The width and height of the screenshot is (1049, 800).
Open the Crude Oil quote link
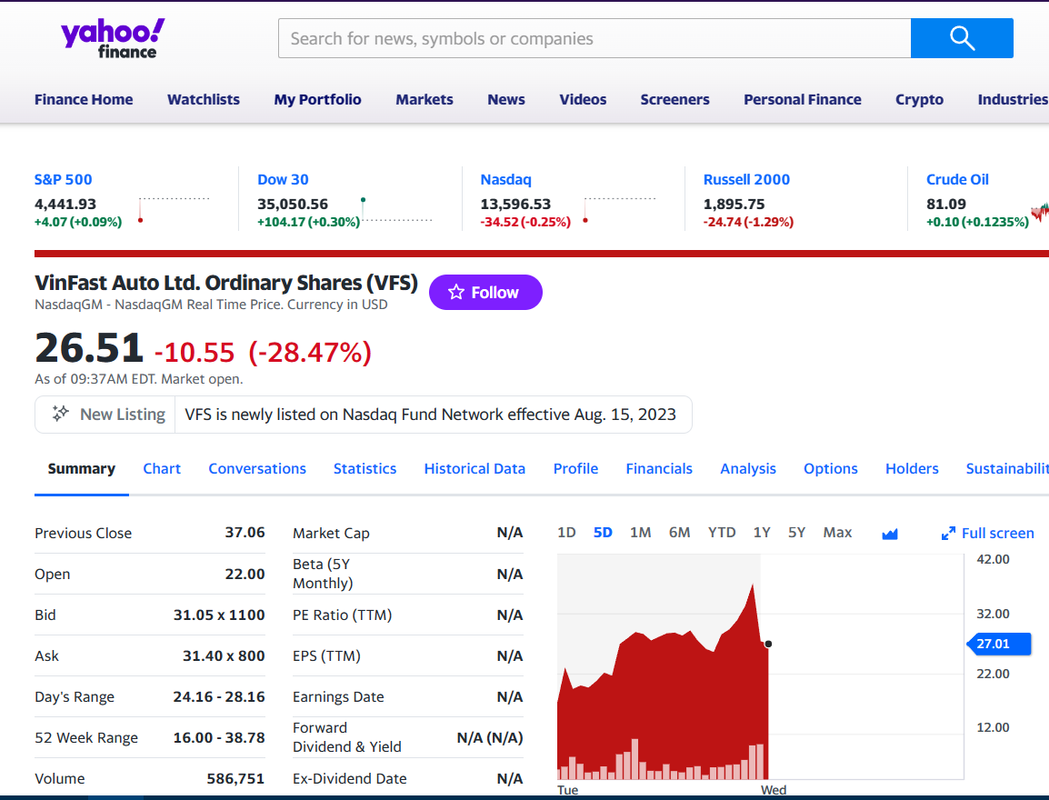point(957,179)
